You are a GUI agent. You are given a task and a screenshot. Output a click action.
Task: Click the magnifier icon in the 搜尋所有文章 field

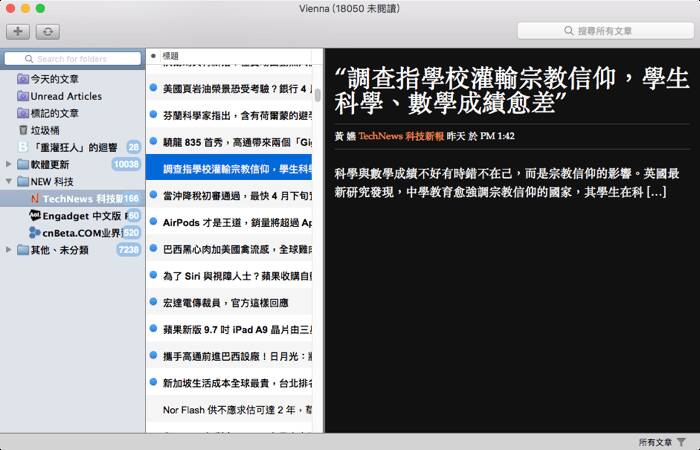point(569,31)
